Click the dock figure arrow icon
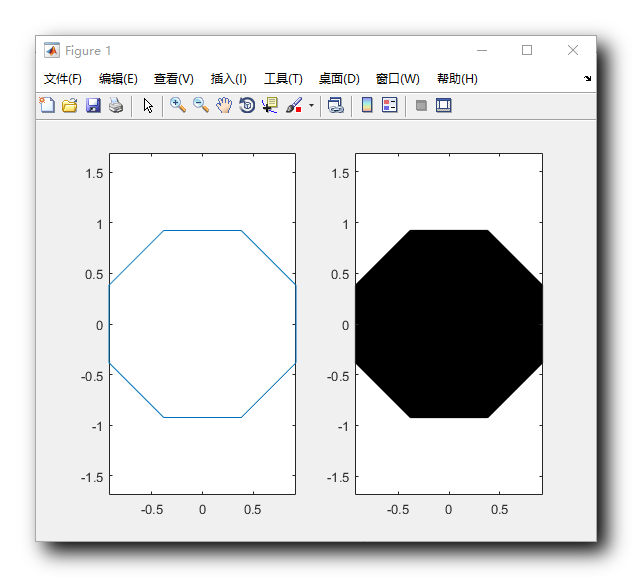The image size is (632, 577). (588, 79)
